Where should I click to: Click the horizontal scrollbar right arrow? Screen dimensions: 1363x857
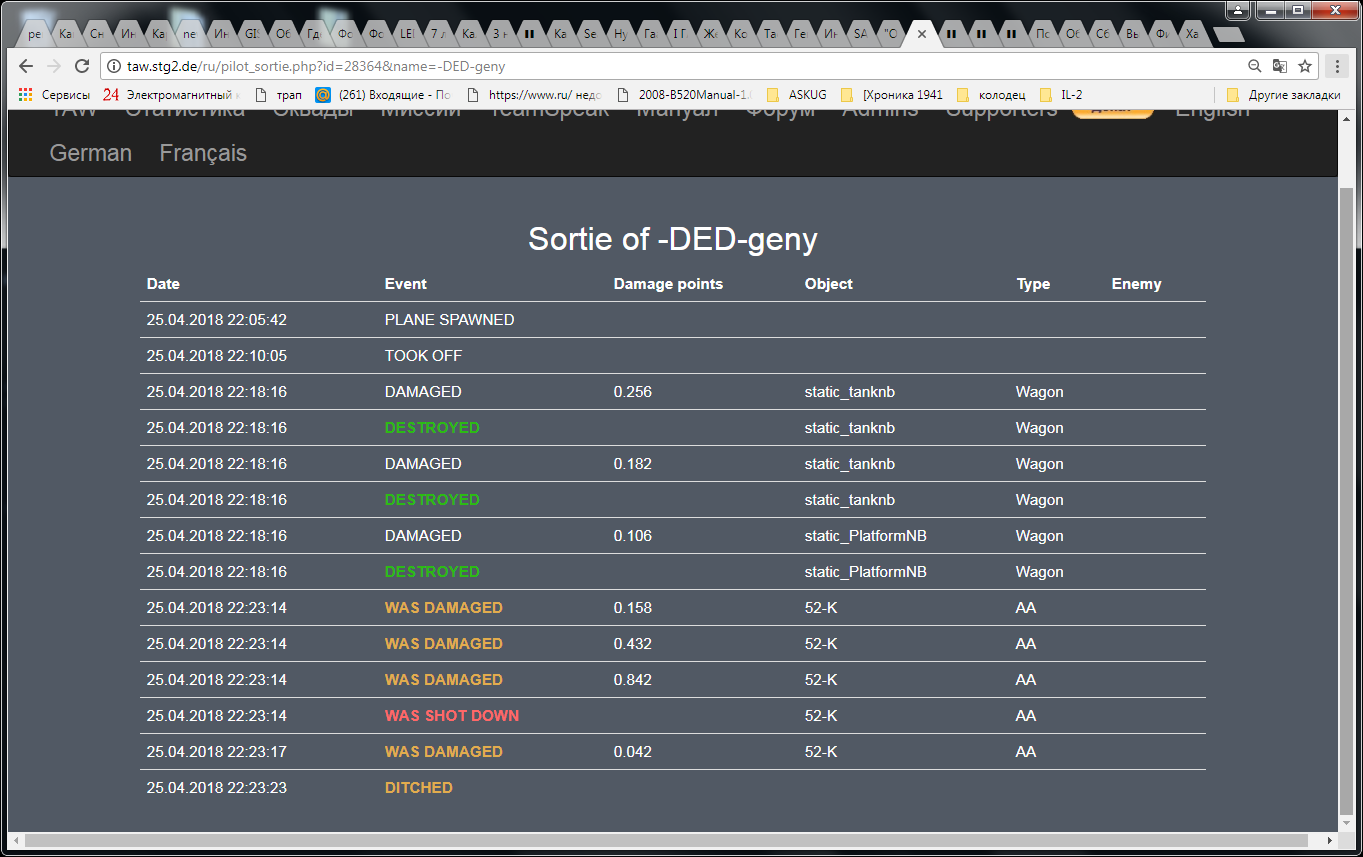[1330, 840]
